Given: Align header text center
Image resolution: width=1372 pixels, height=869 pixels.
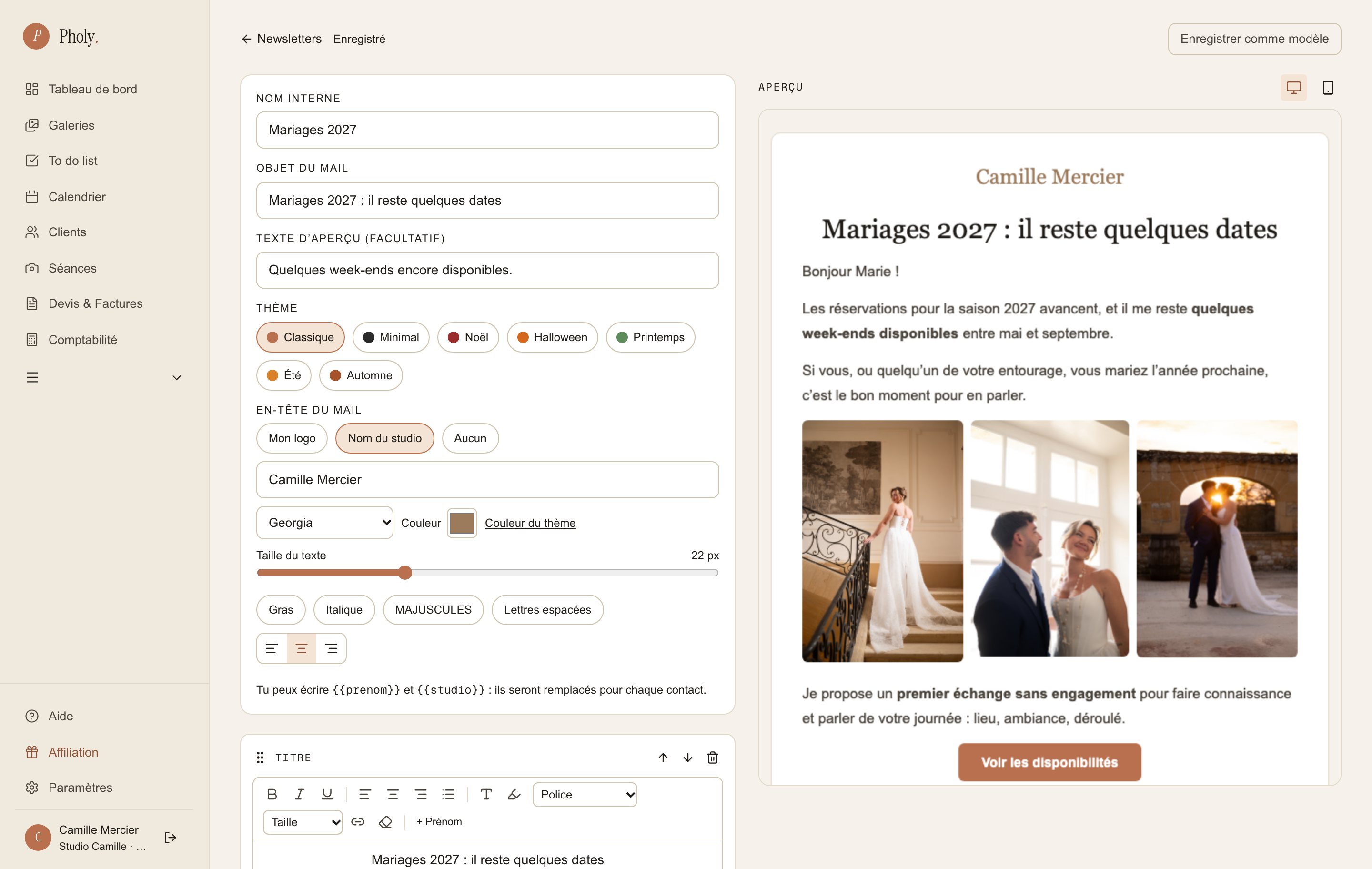Looking at the screenshot, I should (x=302, y=648).
